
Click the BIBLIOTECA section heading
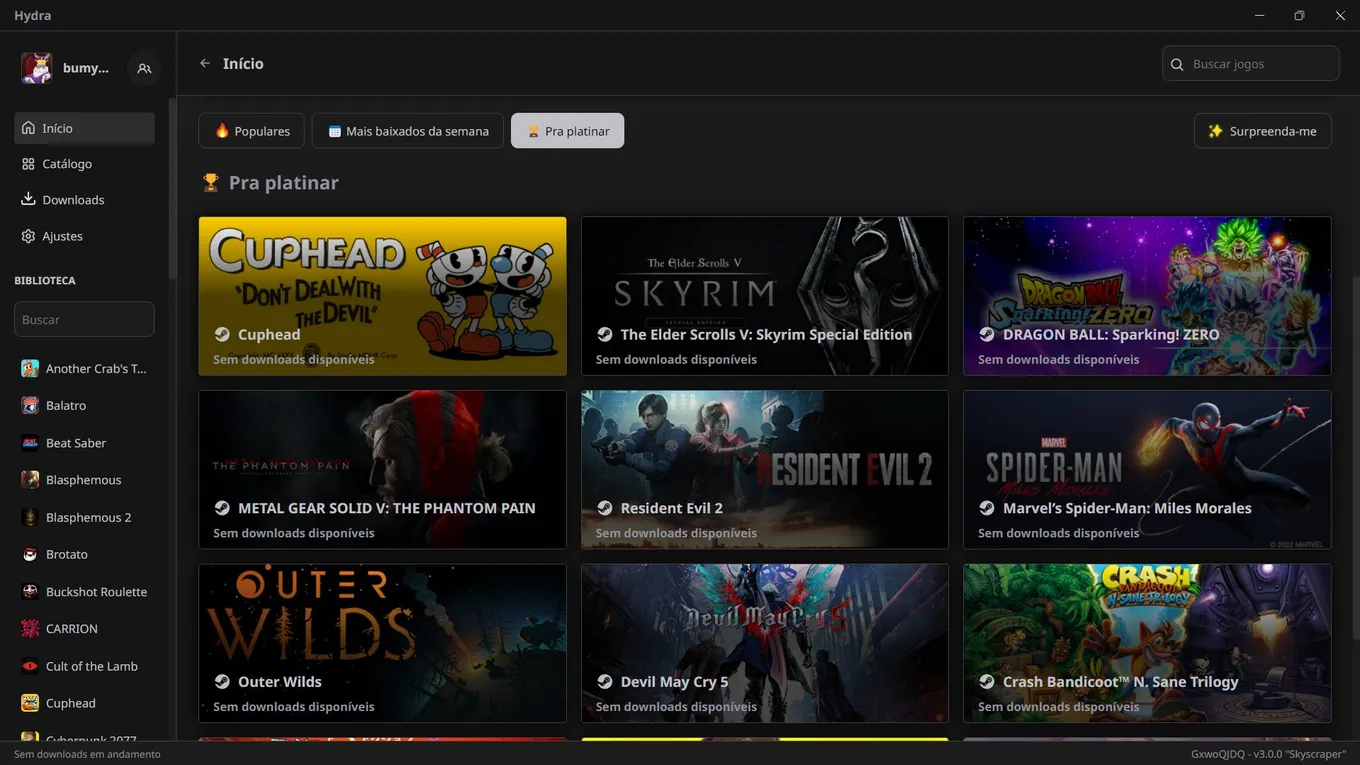click(x=45, y=281)
